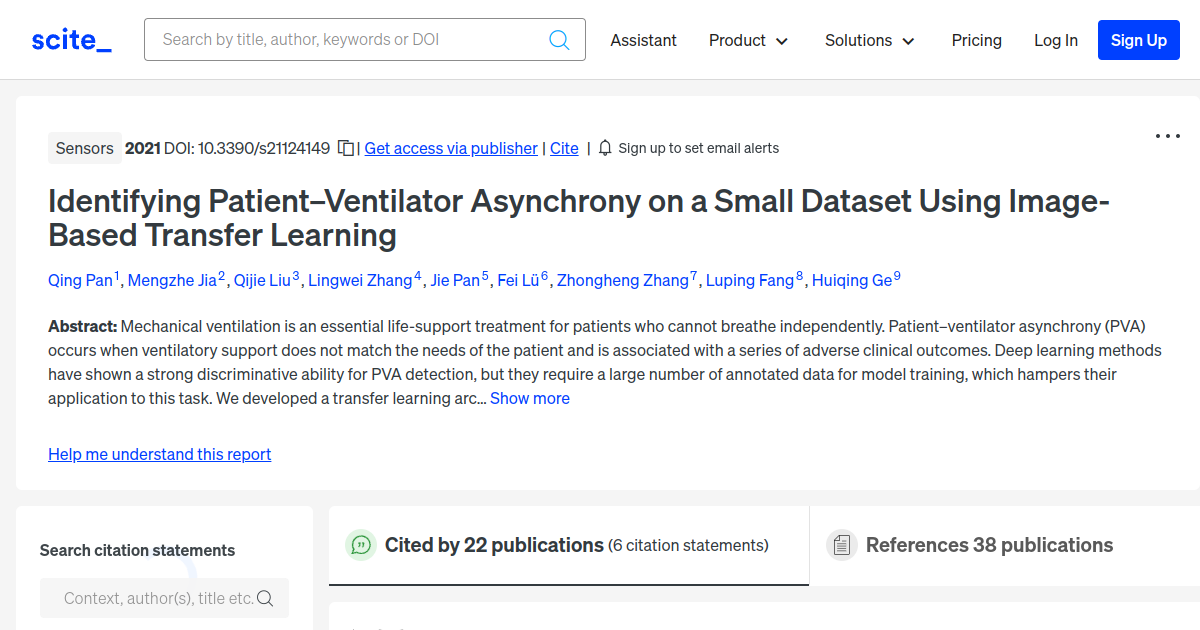Click the References document icon
The width and height of the screenshot is (1200, 630).
[x=842, y=545]
